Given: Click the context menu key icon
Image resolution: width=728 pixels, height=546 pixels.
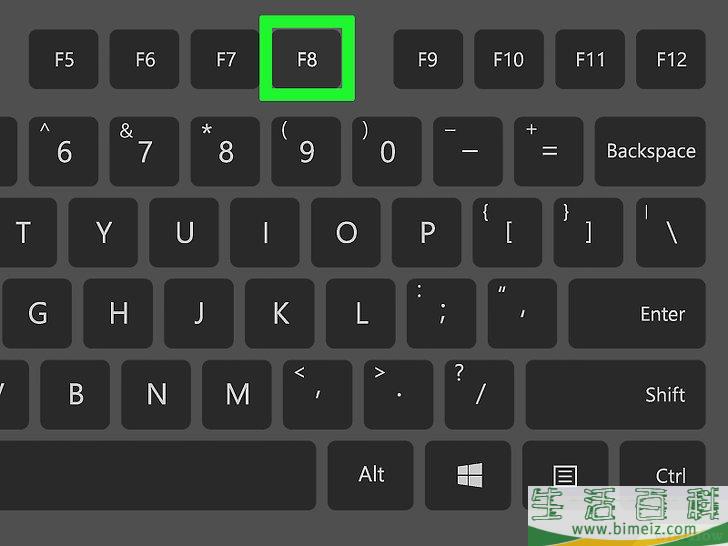Looking at the screenshot, I should (565, 475).
